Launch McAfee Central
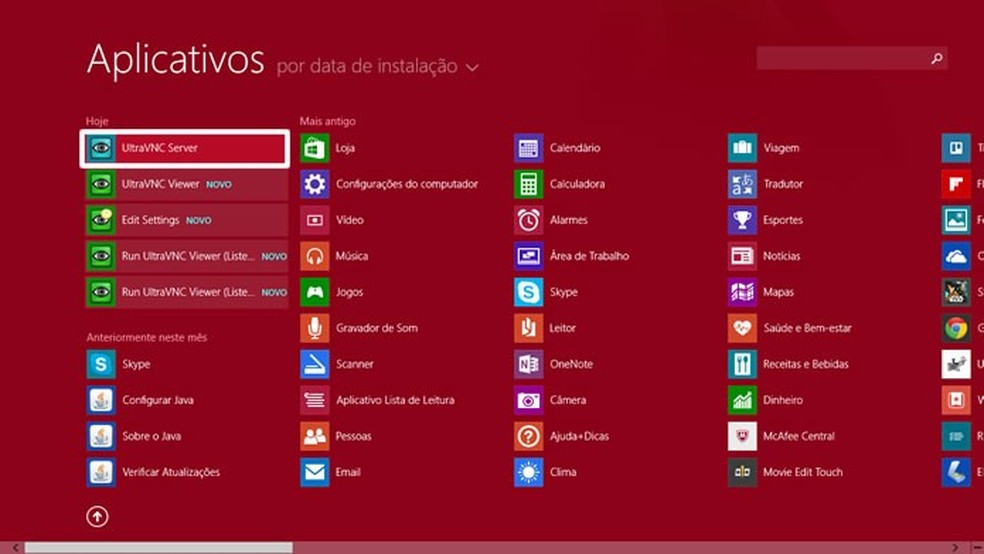The height and width of the screenshot is (554, 984). coord(783,436)
